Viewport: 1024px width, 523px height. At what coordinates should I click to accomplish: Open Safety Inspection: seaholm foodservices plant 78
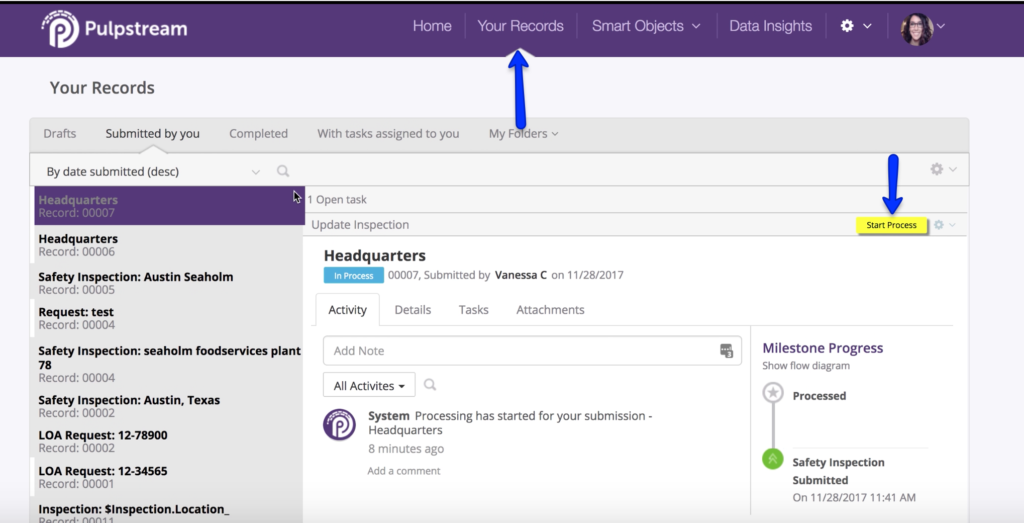[169, 364]
